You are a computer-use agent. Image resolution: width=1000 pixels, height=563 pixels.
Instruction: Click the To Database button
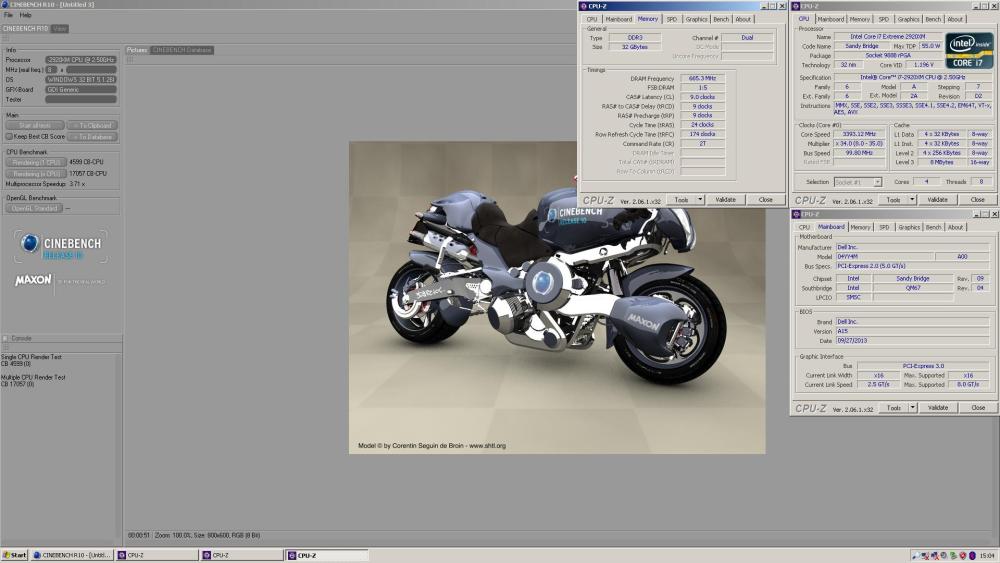coord(92,136)
